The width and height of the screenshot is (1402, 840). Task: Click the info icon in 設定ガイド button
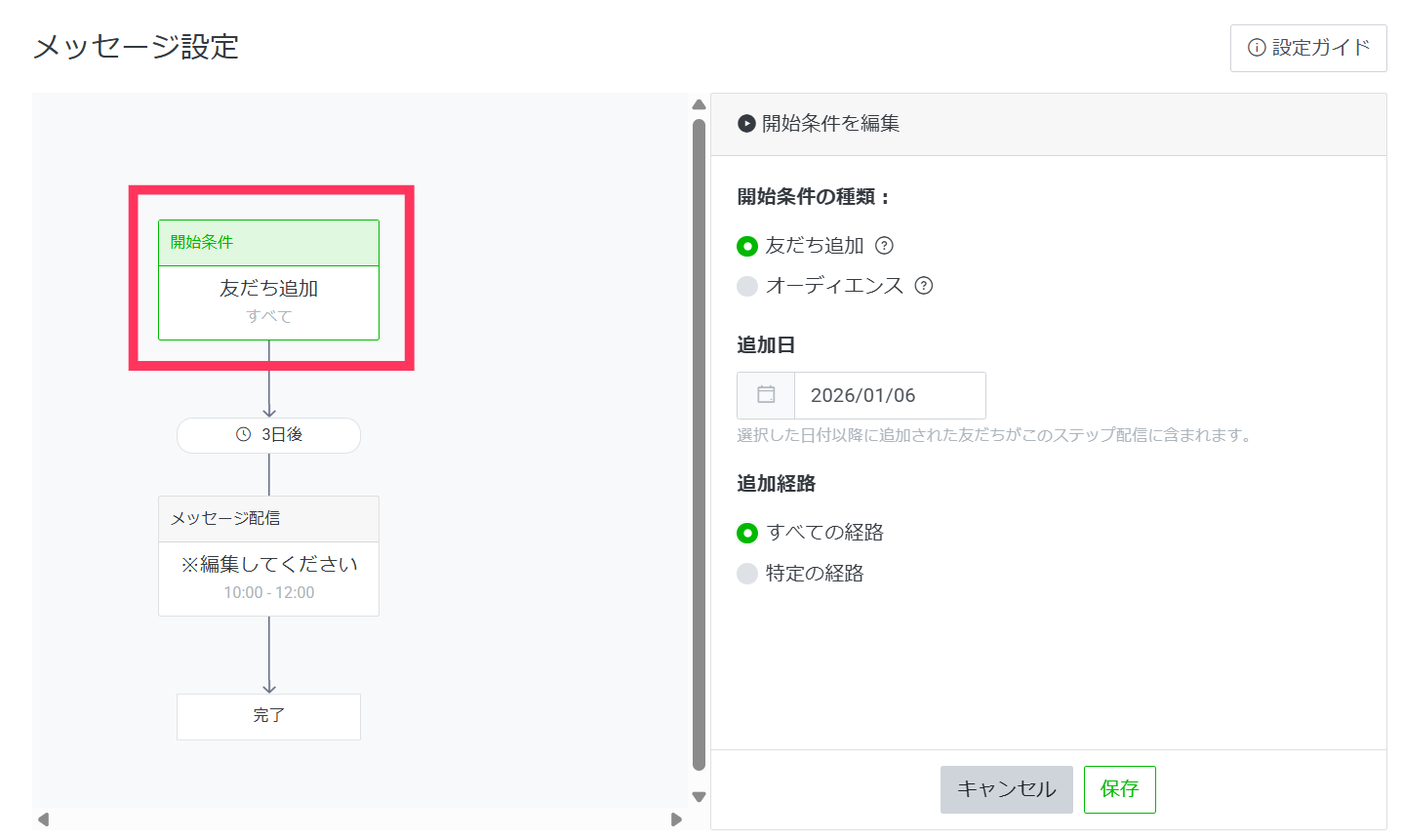click(x=1257, y=48)
